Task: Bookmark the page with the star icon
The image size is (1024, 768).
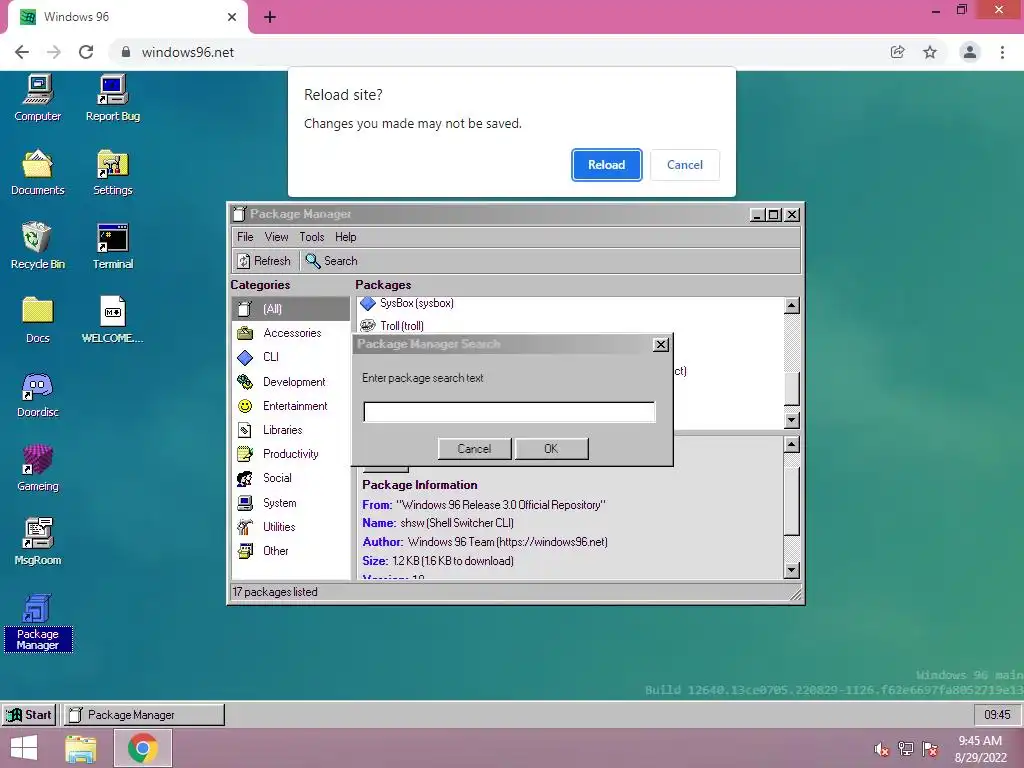Action: (930, 52)
